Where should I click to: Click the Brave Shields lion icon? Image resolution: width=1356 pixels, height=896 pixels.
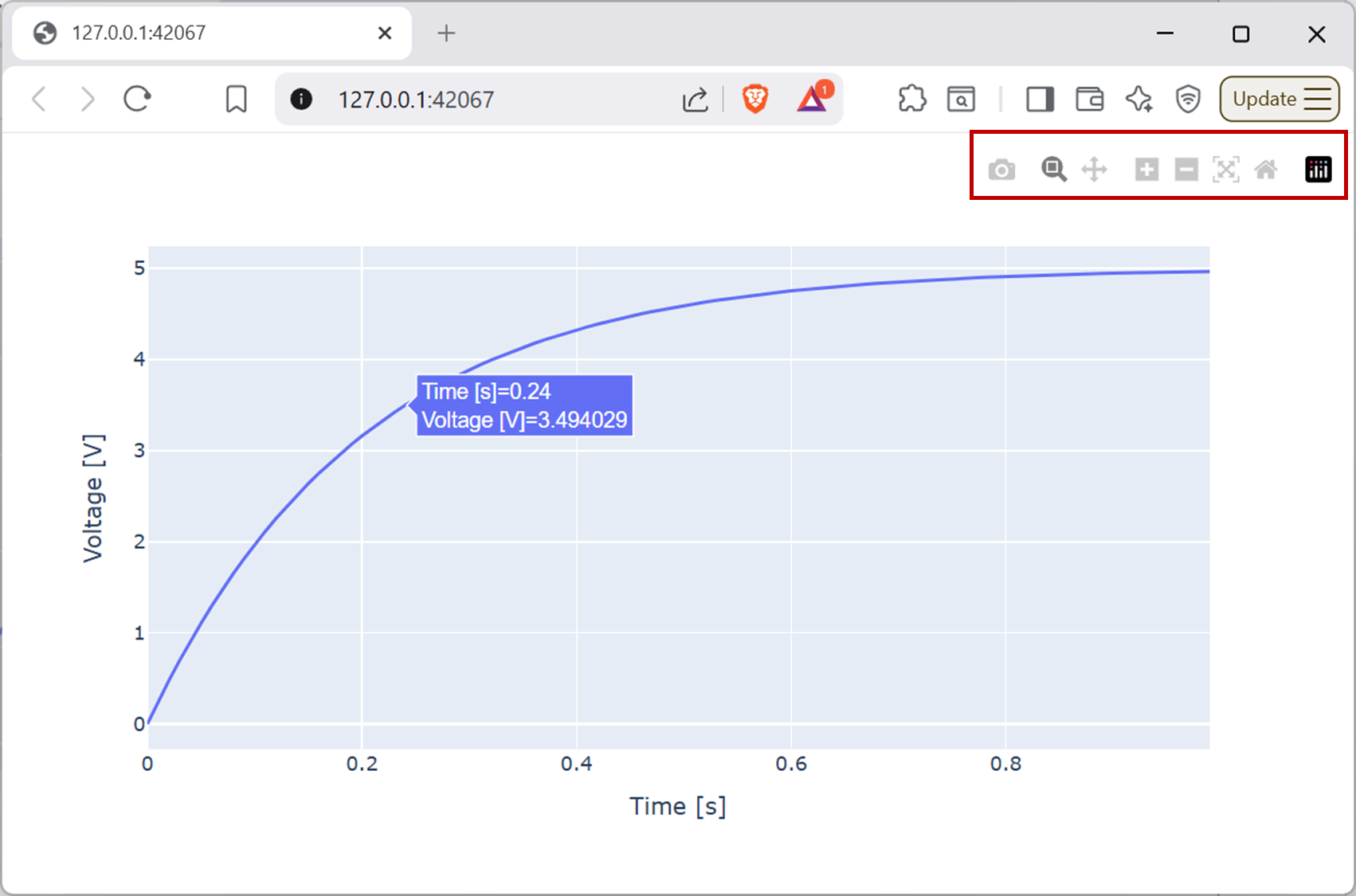coord(754,99)
